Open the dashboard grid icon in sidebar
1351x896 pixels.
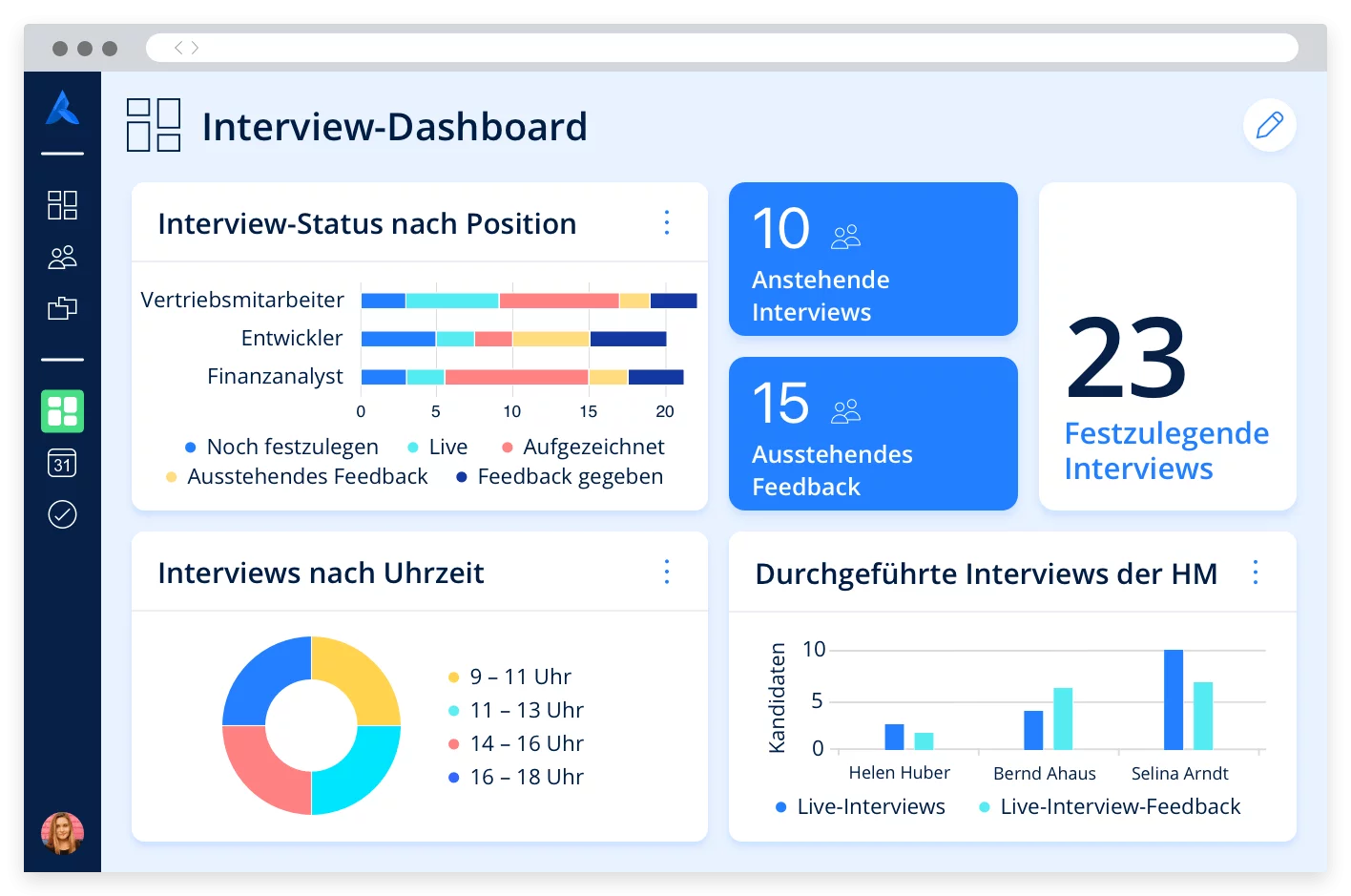[62, 205]
